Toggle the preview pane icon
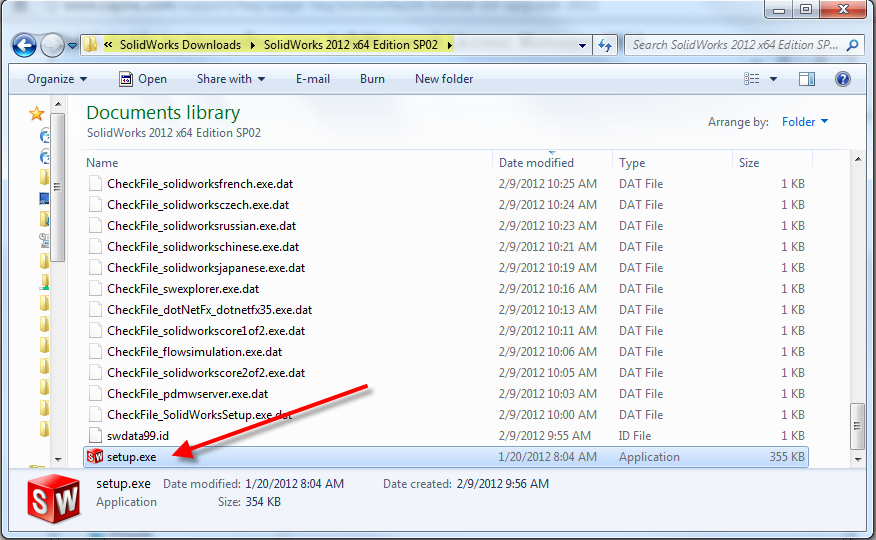876x540 pixels. pos(807,79)
